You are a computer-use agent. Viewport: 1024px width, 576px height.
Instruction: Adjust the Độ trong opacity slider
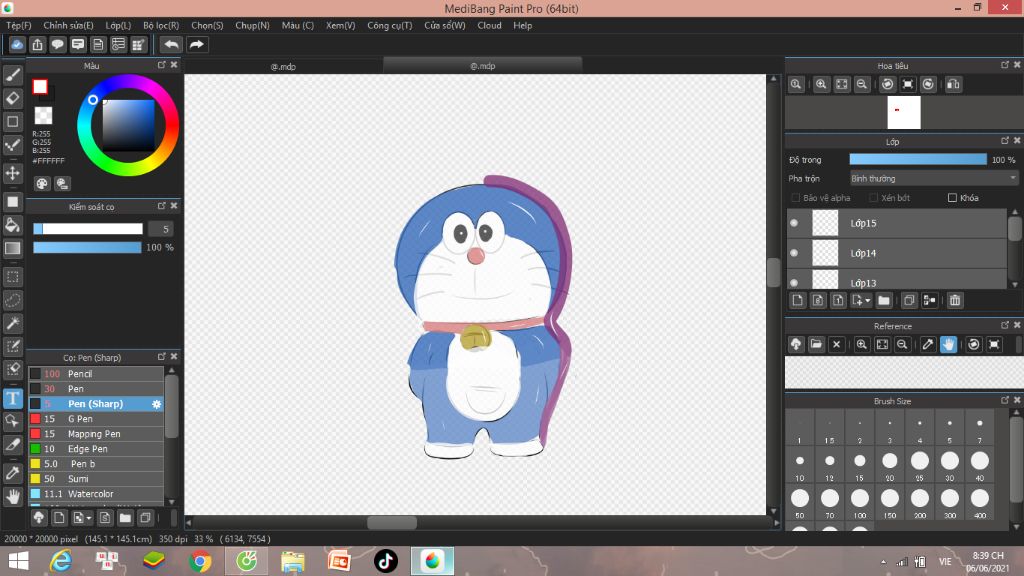tap(918, 159)
